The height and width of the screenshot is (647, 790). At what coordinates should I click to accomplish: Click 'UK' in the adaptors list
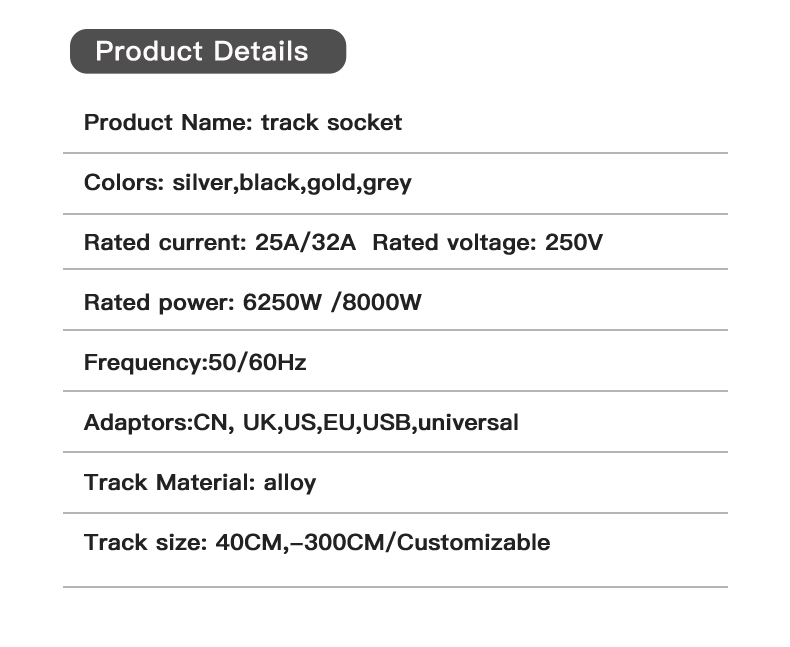pyautogui.click(x=258, y=423)
